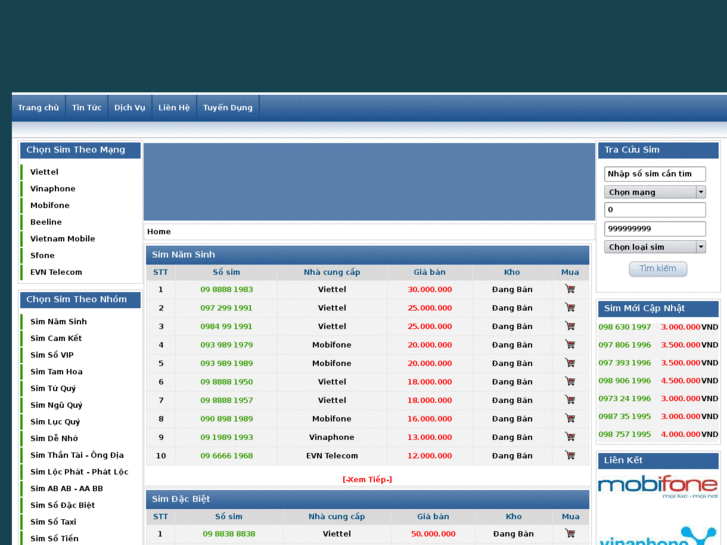
Task: Click buy cart icon for 093 989 1979
Action: [570, 344]
